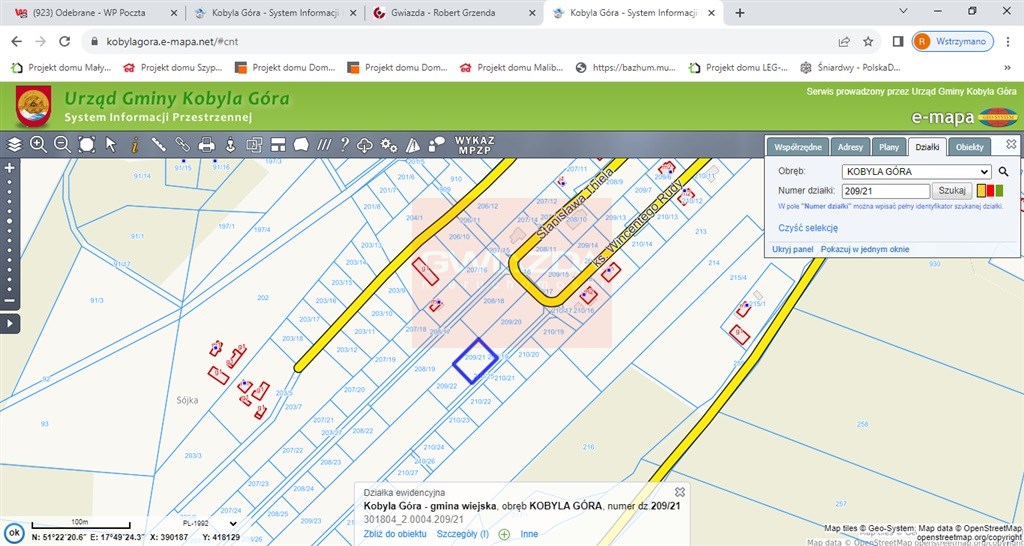Close the search panel with X

coord(1011,144)
